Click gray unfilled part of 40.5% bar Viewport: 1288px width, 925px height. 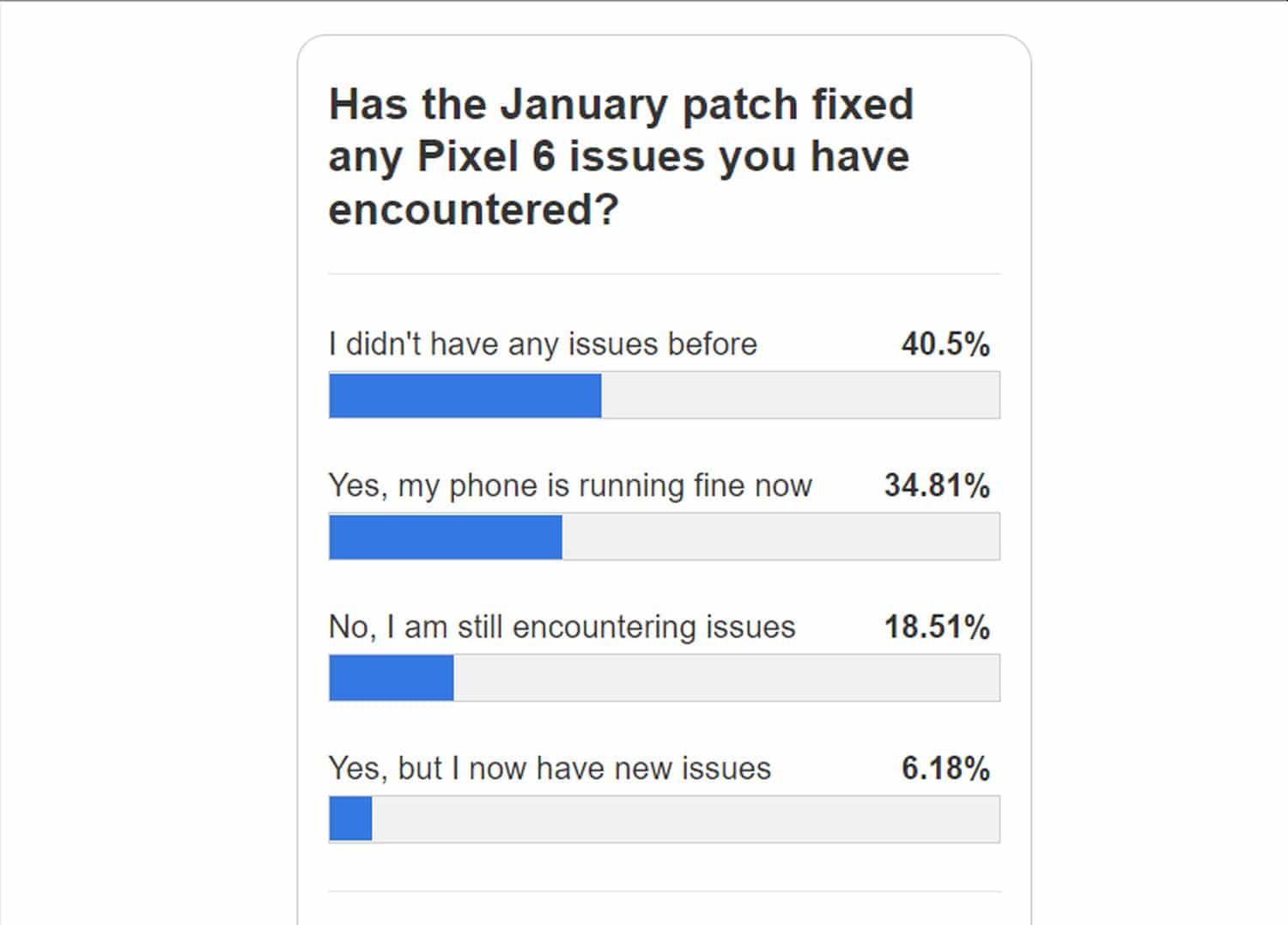(x=800, y=395)
